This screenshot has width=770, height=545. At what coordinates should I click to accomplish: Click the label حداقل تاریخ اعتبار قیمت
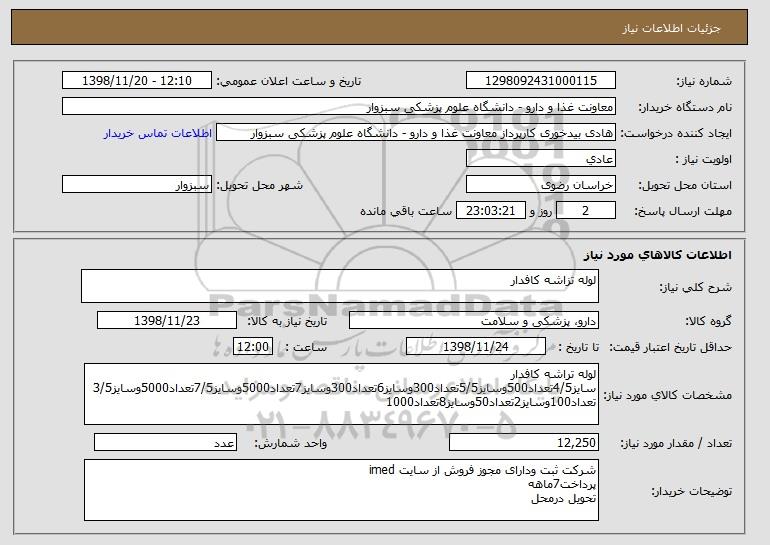pos(671,347)
